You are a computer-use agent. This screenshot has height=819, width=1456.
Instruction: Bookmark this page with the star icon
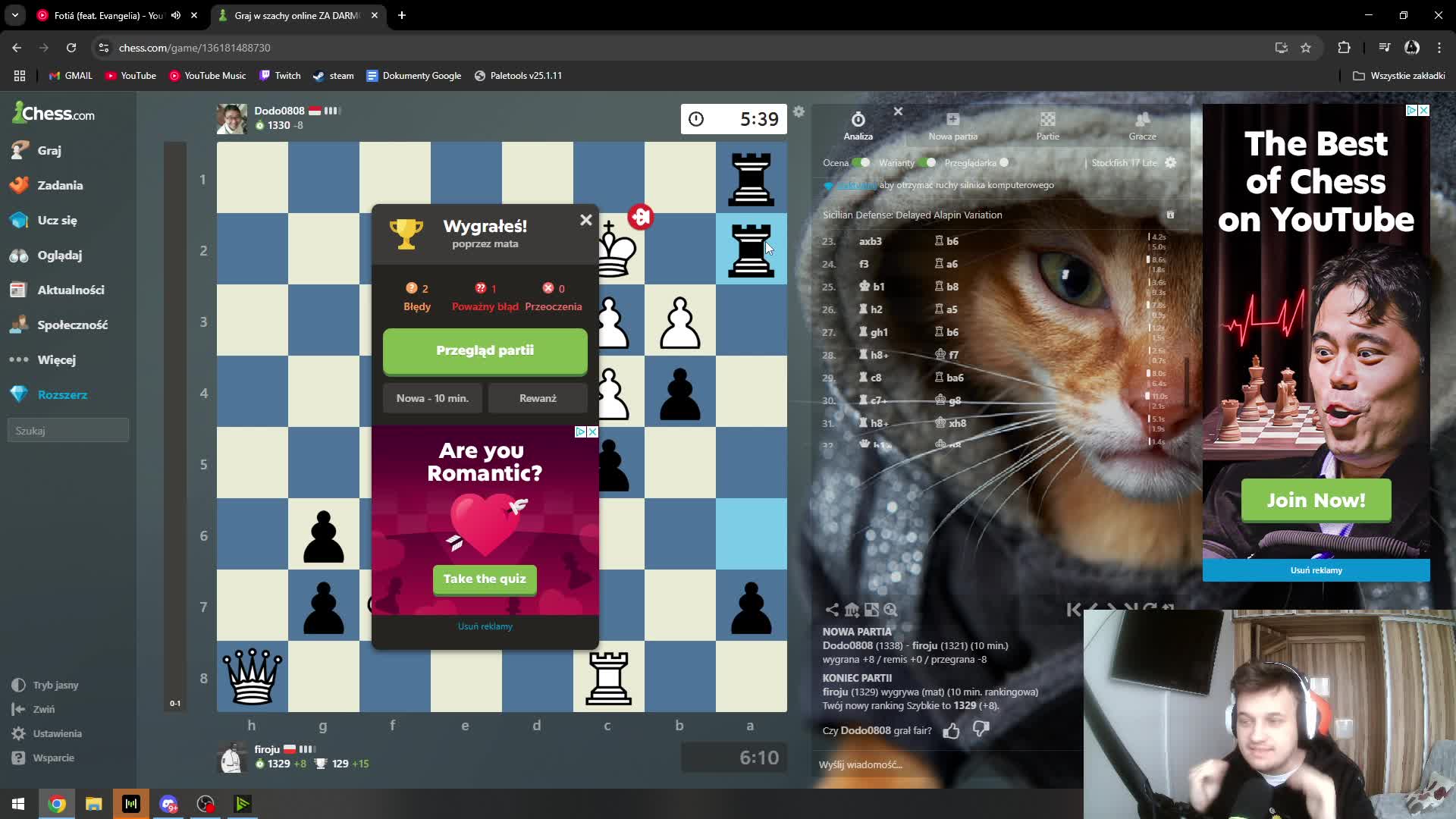pos(1306,48)
